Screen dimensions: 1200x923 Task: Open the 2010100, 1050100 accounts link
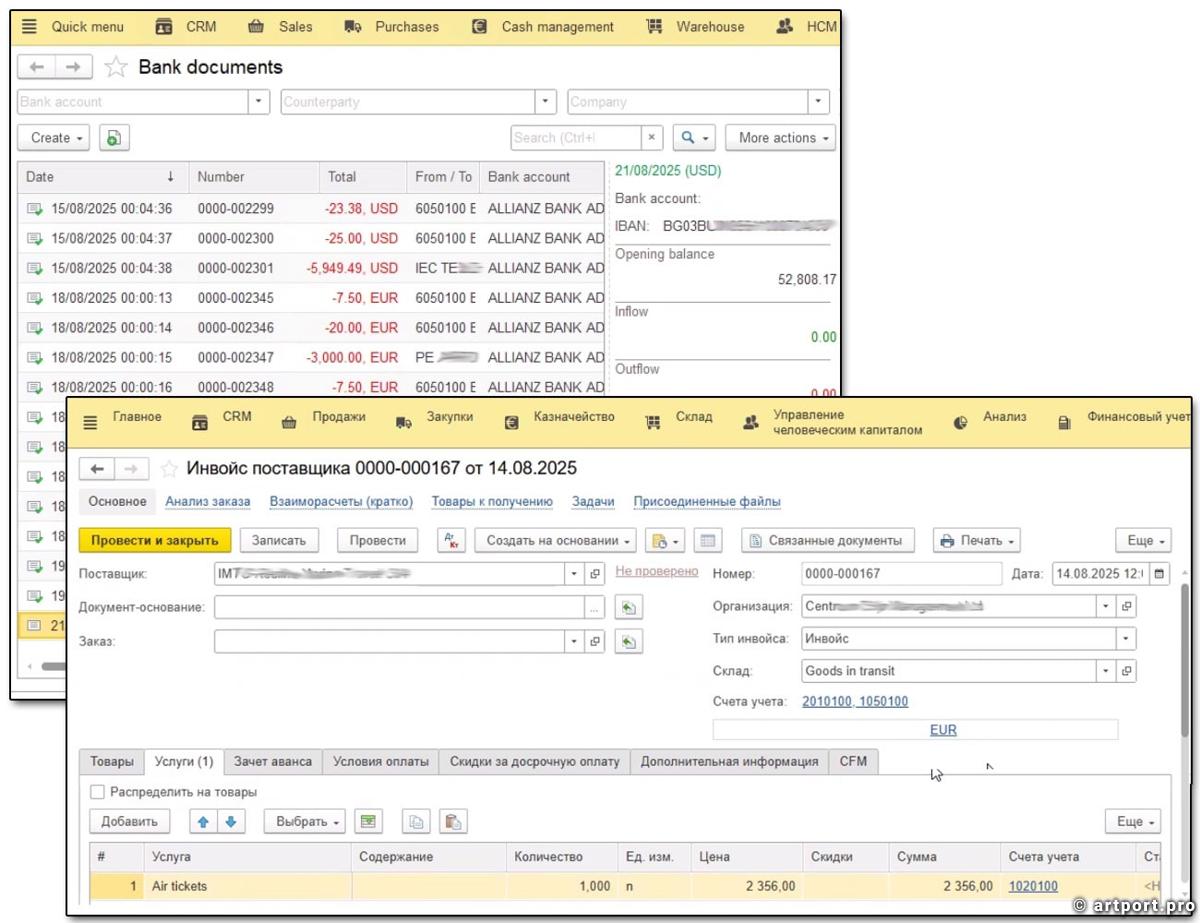(855, 701)
